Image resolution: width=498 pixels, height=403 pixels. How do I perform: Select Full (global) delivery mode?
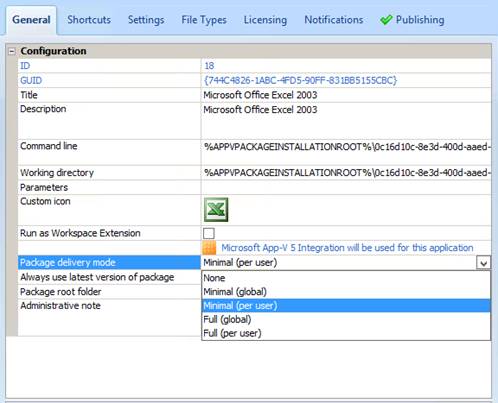(346, 319)
